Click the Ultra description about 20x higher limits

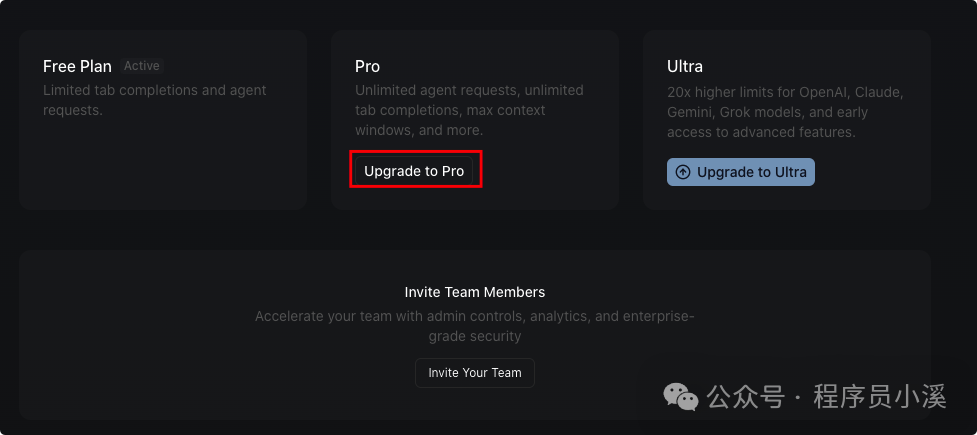click(784, 111)
